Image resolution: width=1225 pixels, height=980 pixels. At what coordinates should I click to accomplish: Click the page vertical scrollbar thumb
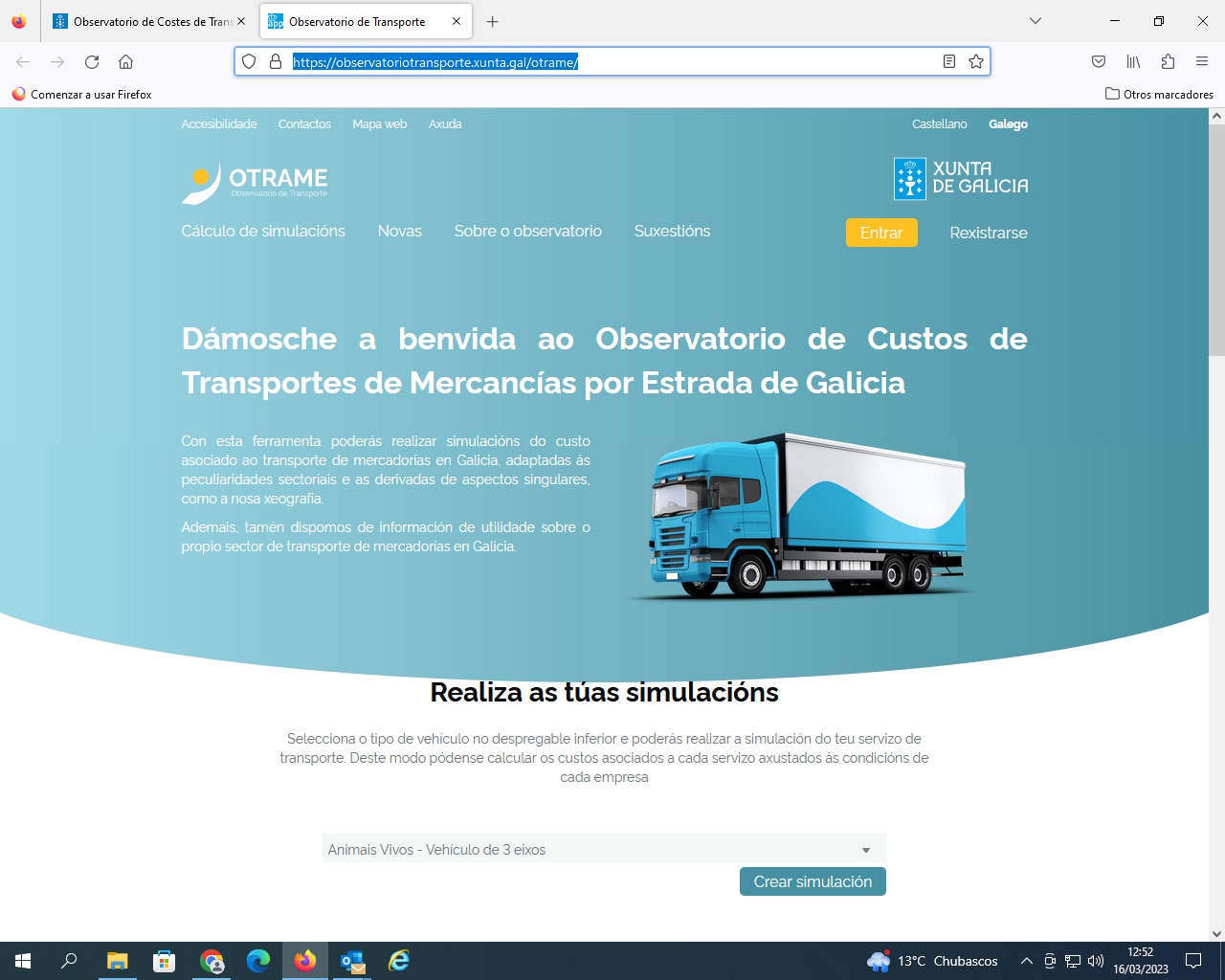(x=1216, y=239)
